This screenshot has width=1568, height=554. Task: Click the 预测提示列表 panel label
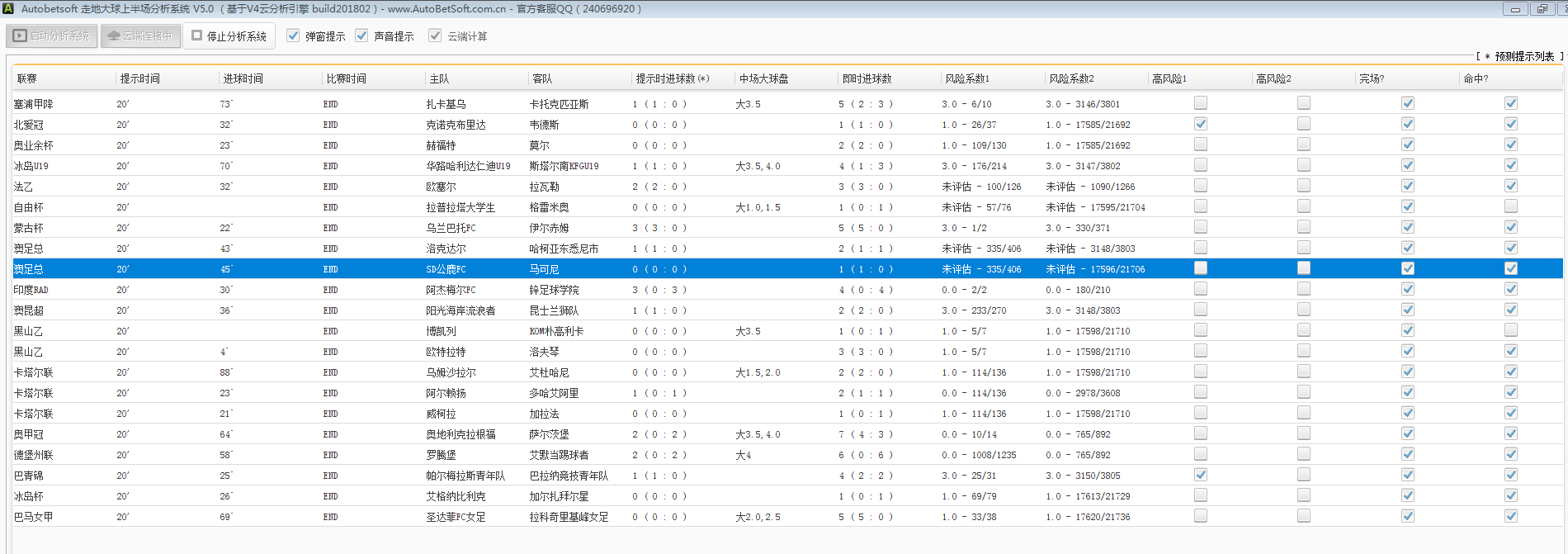(1523, 56)
